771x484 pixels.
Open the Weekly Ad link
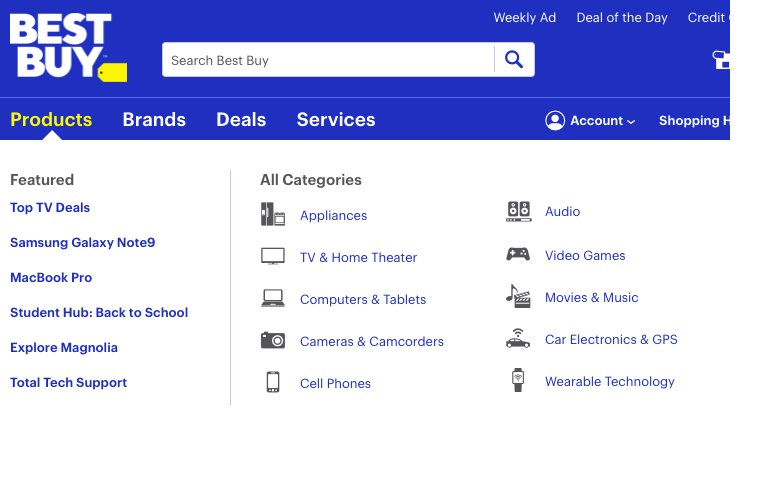pos(525,18)
